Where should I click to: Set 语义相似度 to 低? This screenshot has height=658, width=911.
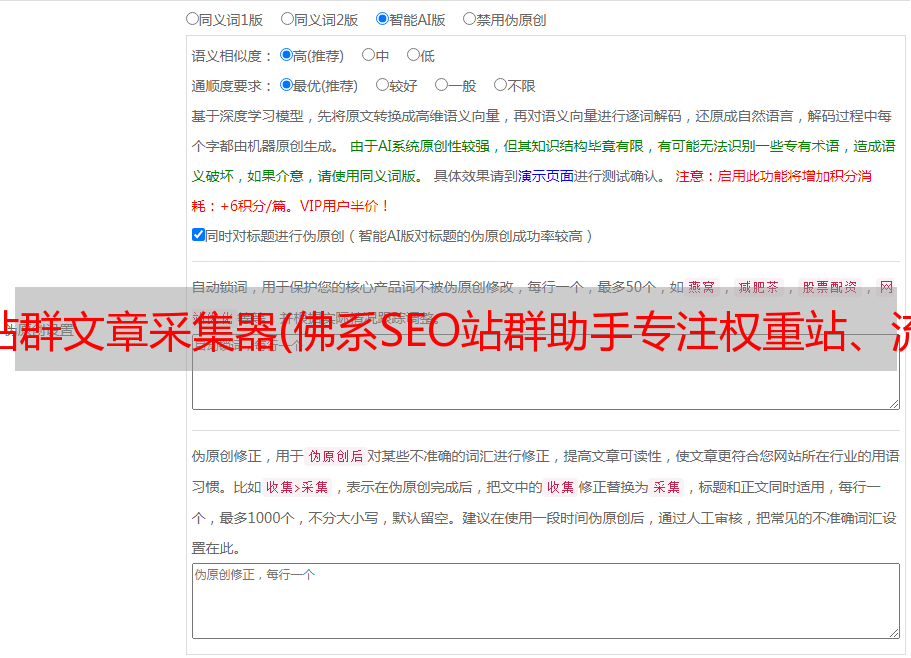(413, 55)
